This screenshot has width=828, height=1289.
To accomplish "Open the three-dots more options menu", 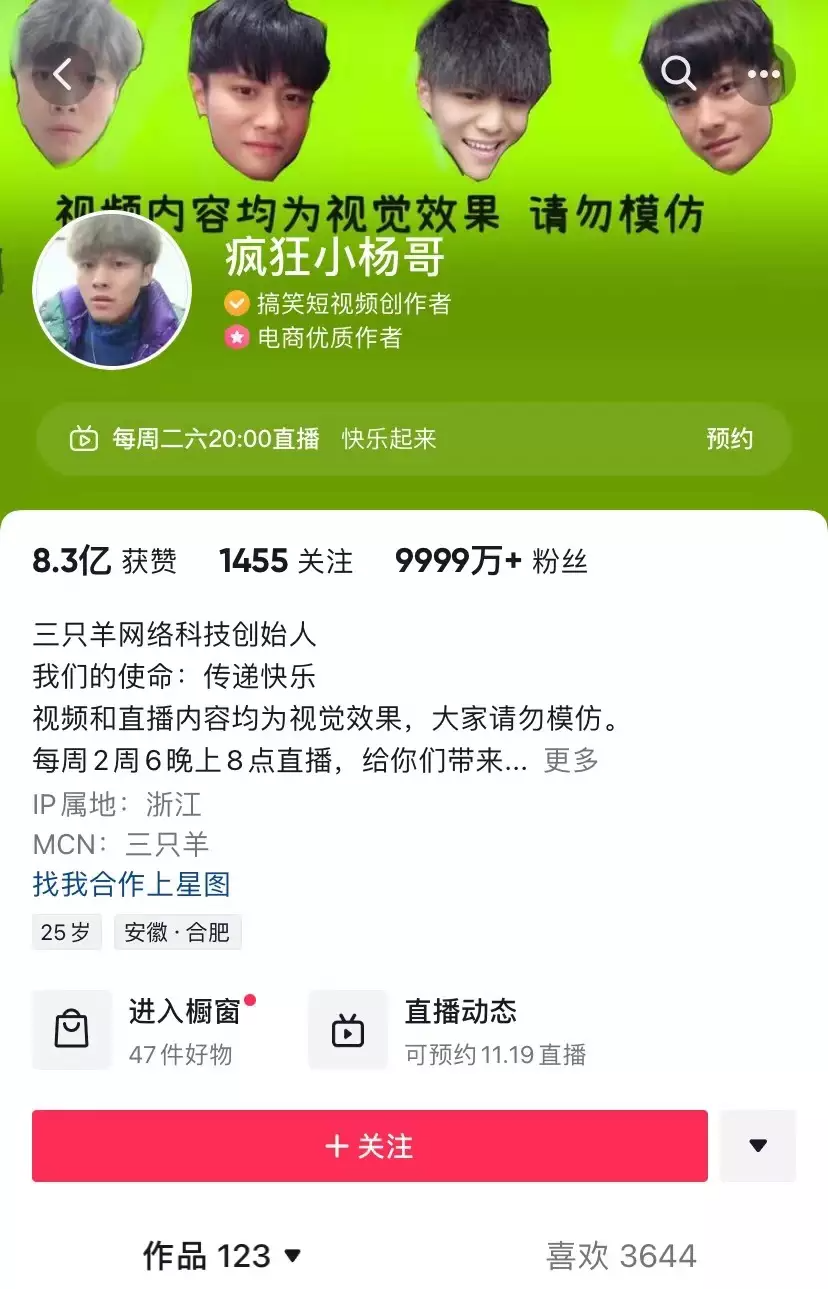I will click(764, 74).
